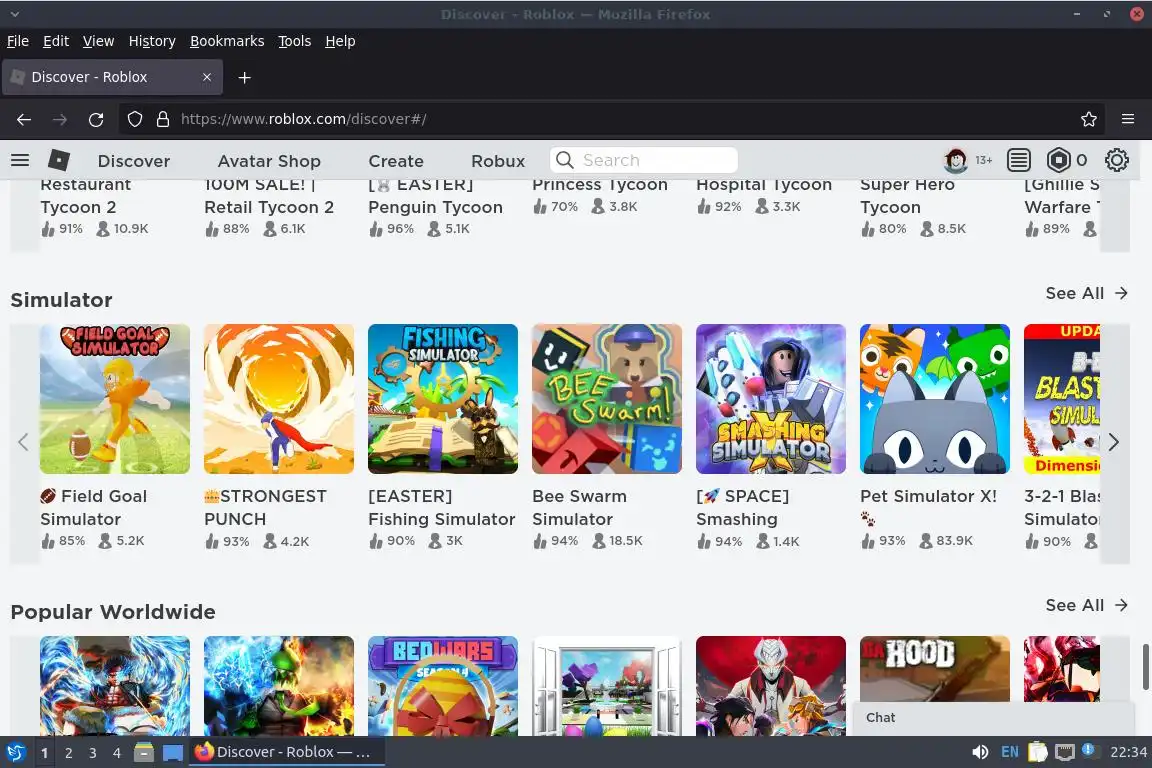Switch to workspace 2 on taskbar
This screenshot has height=768, width=1152.
(68, 753)
